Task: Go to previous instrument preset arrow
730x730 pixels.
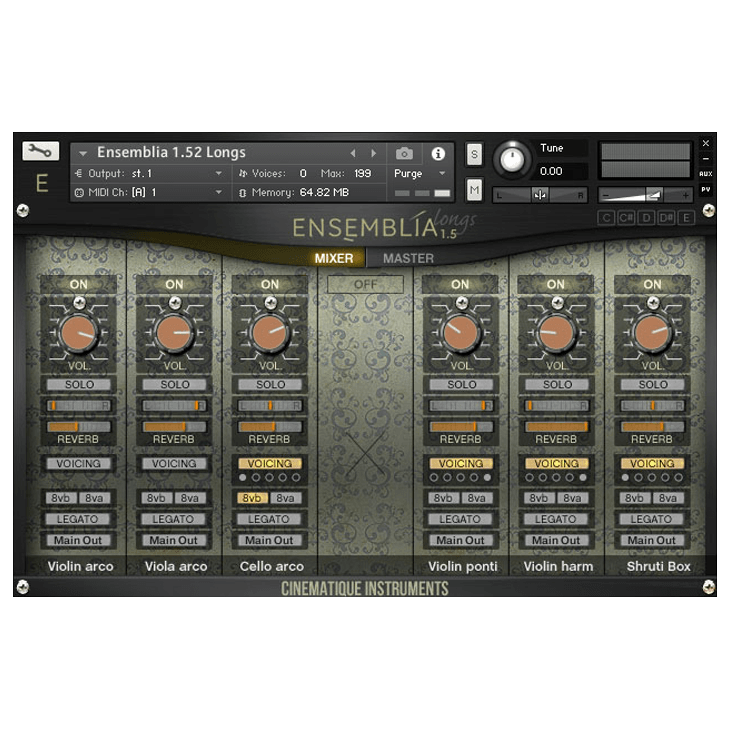Action: point(353,153)
